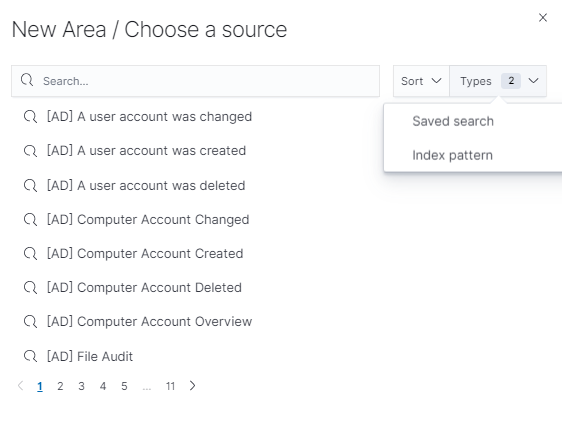Screen dimensions: 562x422
Task: Close the Choose a source dialog
Action: point(543,18)
